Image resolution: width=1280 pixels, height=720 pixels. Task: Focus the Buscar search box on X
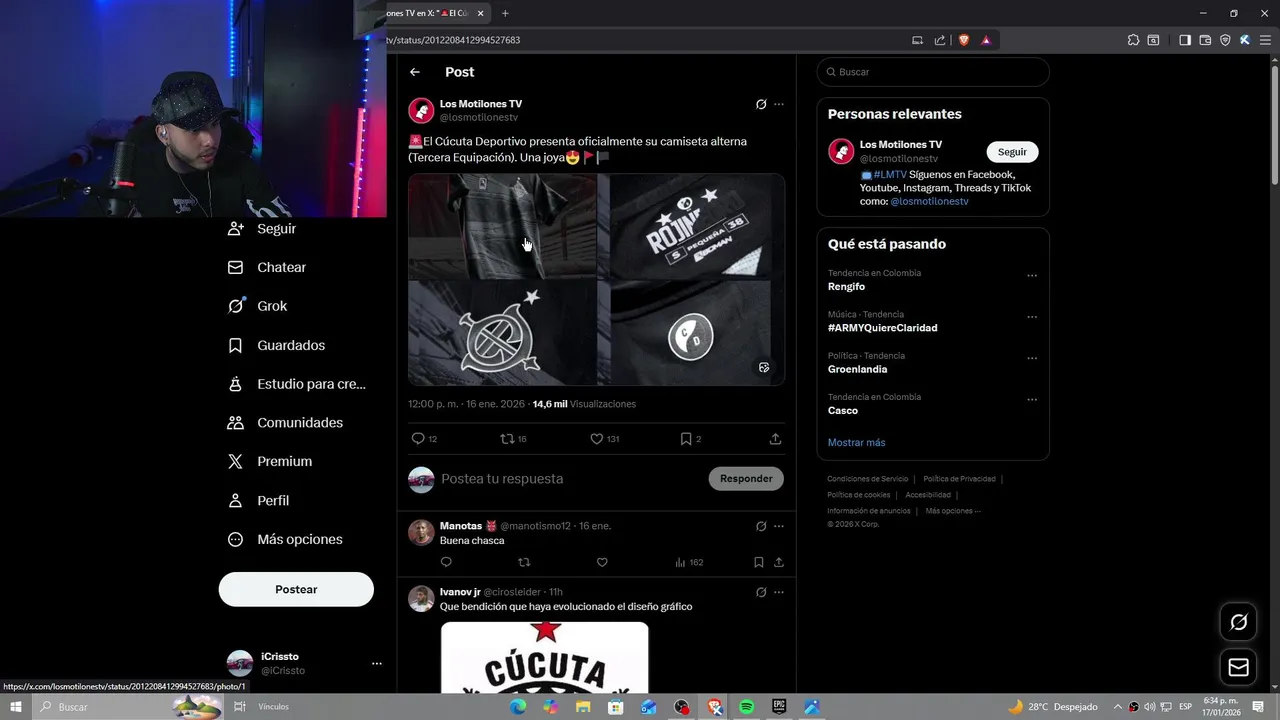click(x=933, y=72)
